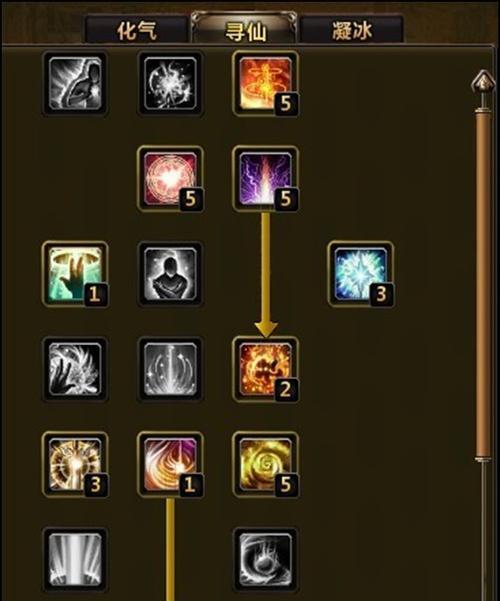This screenshot has height=601, width=500.
Task: Click the flaming figure skill with level 5
Action: point(265,83)
